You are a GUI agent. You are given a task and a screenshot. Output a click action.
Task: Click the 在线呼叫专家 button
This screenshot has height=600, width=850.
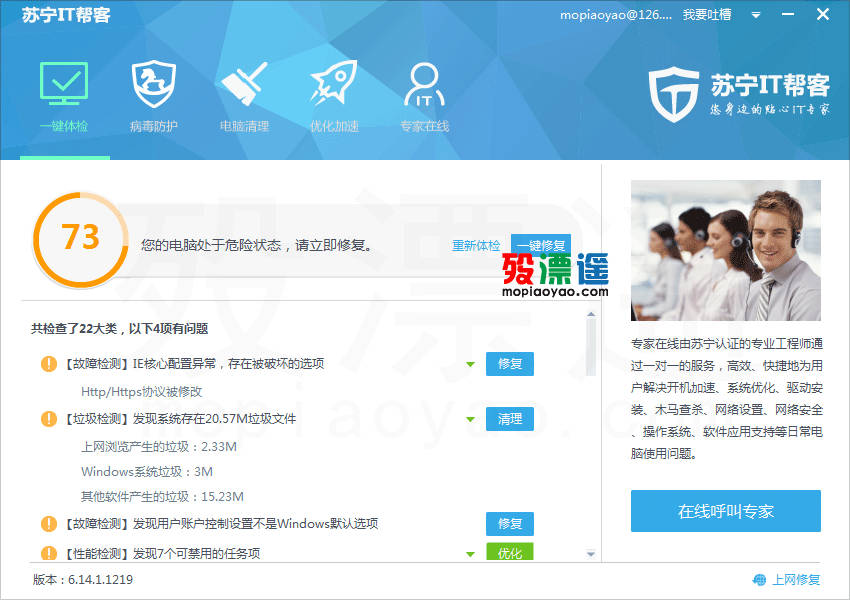click(725, 511)
